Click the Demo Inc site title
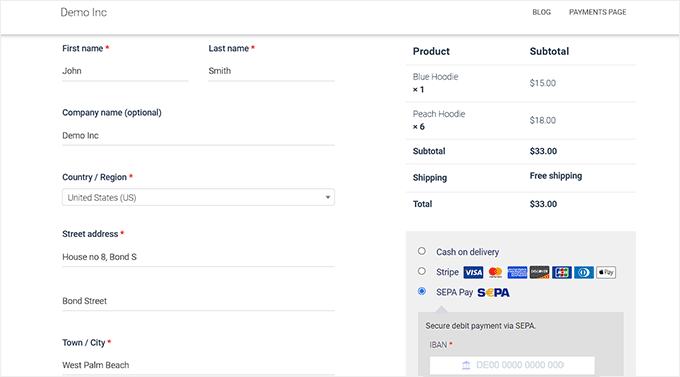680x377 pixels. pyautogui.click(x=84, y=13)
